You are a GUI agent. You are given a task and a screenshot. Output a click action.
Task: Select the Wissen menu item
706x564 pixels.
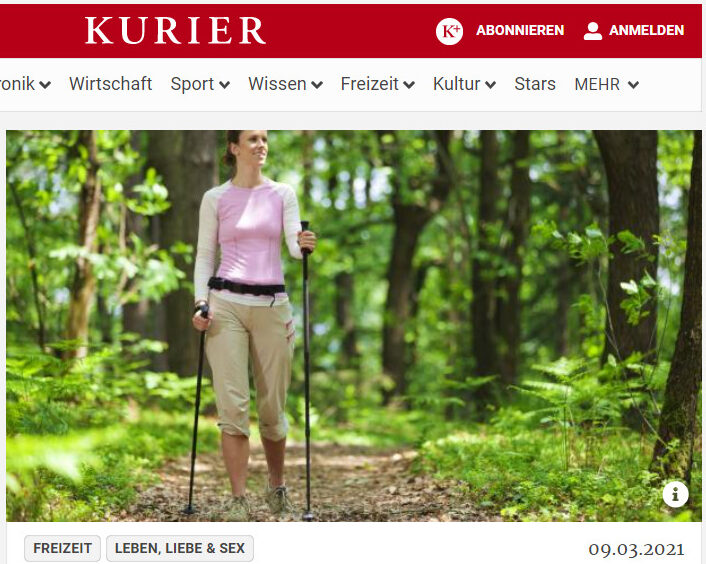tap(277, 84)
